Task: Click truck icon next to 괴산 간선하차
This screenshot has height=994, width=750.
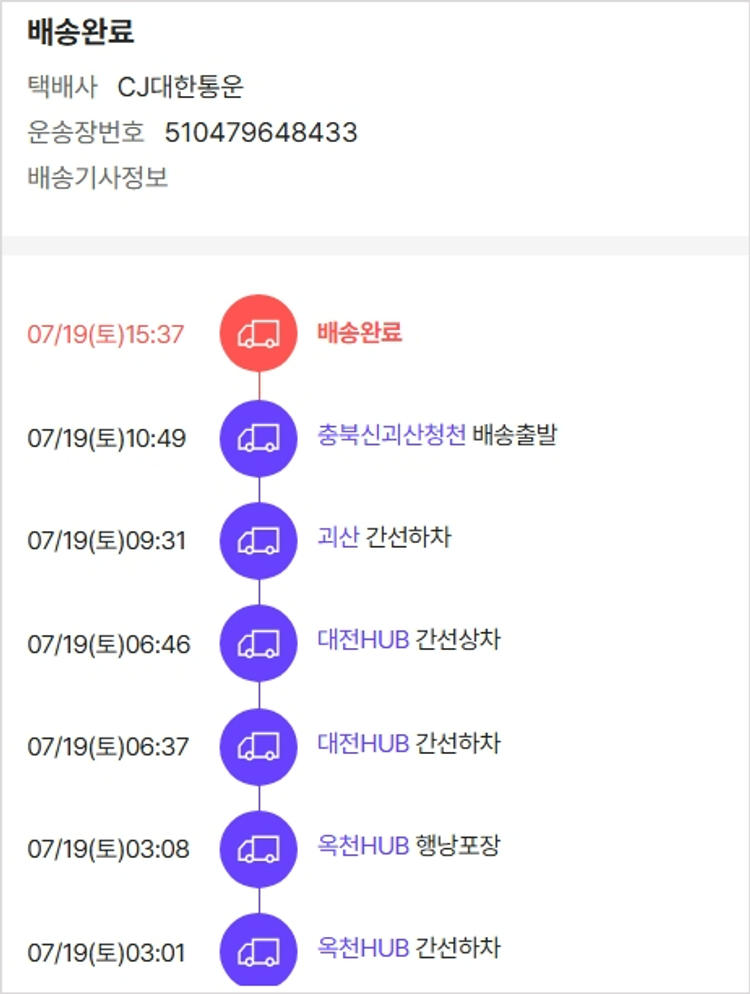Action: point(258,541)
